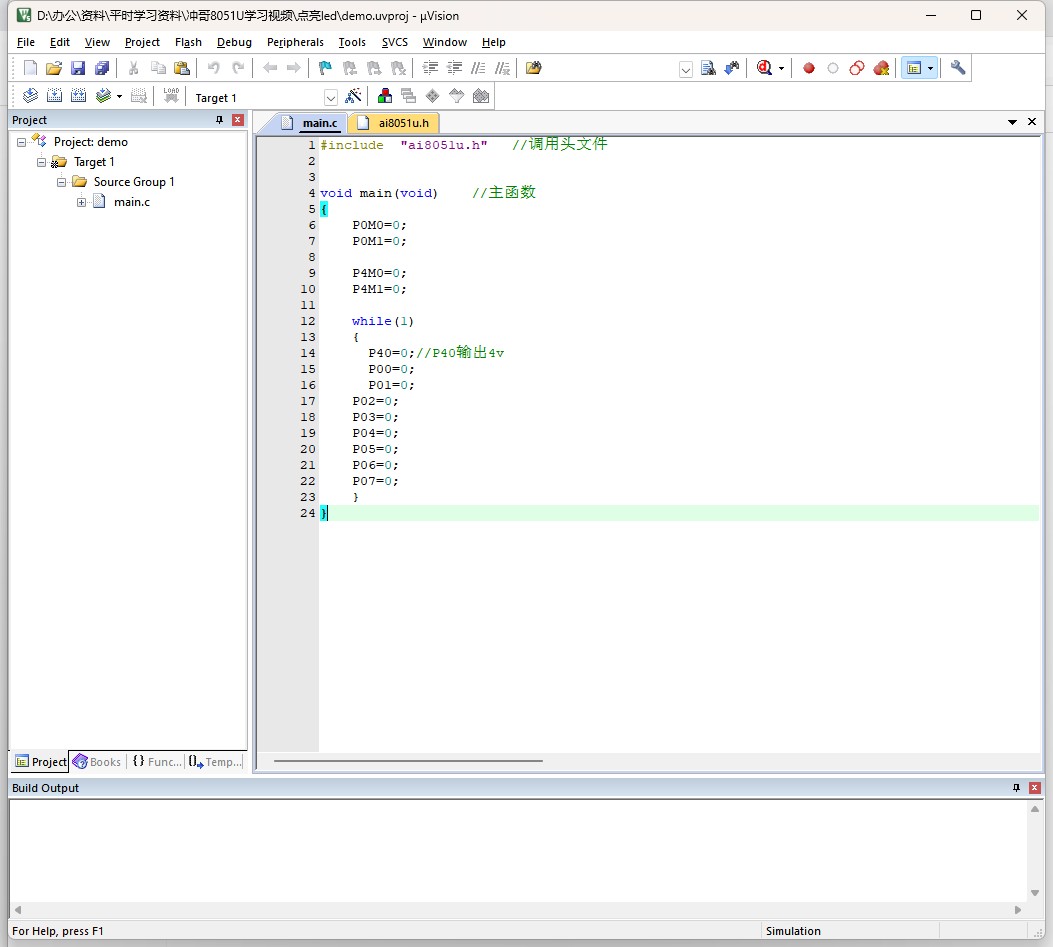Image resolution: width=1053 pixels, height=947 pixels.
Task: Close the Project panel
Action: (x=238, y=120)
